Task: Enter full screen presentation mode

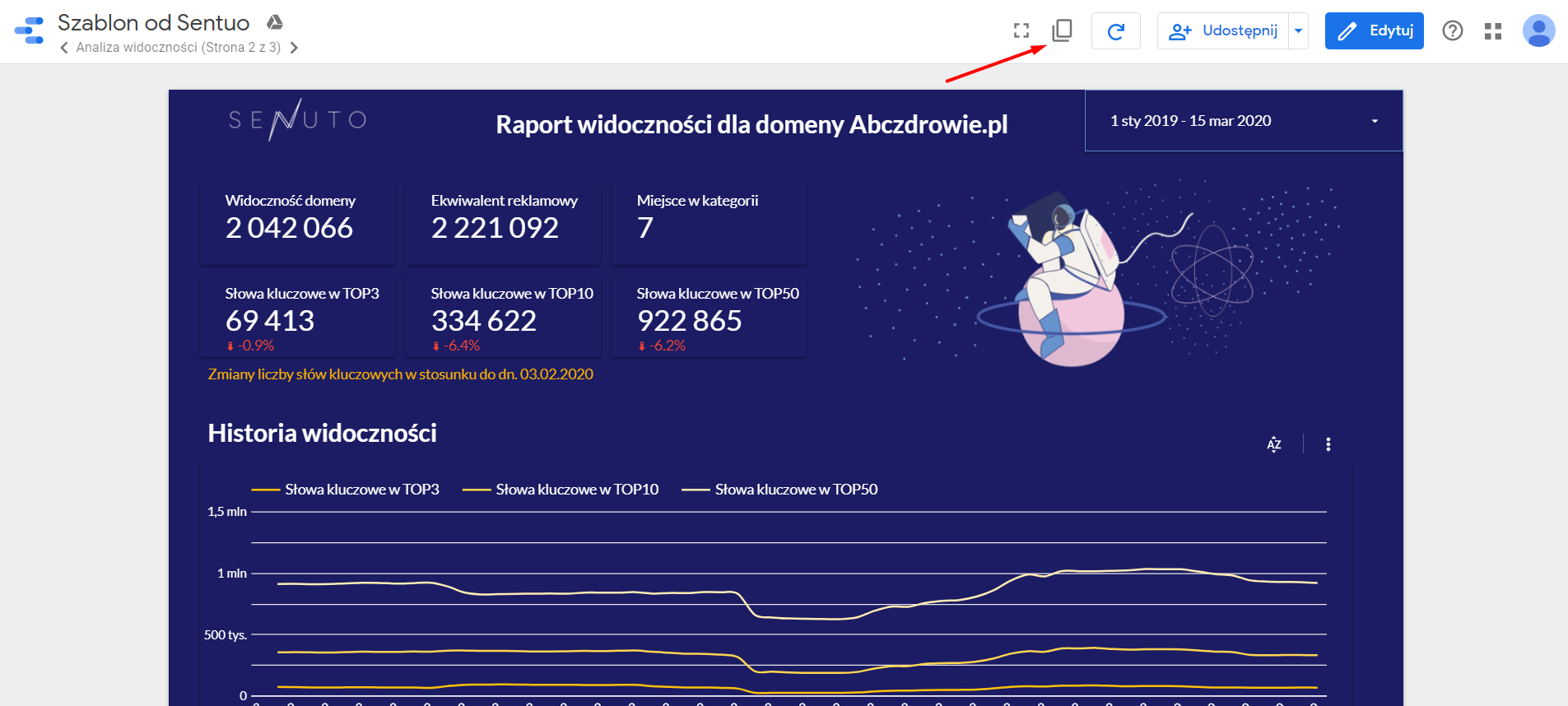Action: pyautogui.click(x=1021, y=31)
